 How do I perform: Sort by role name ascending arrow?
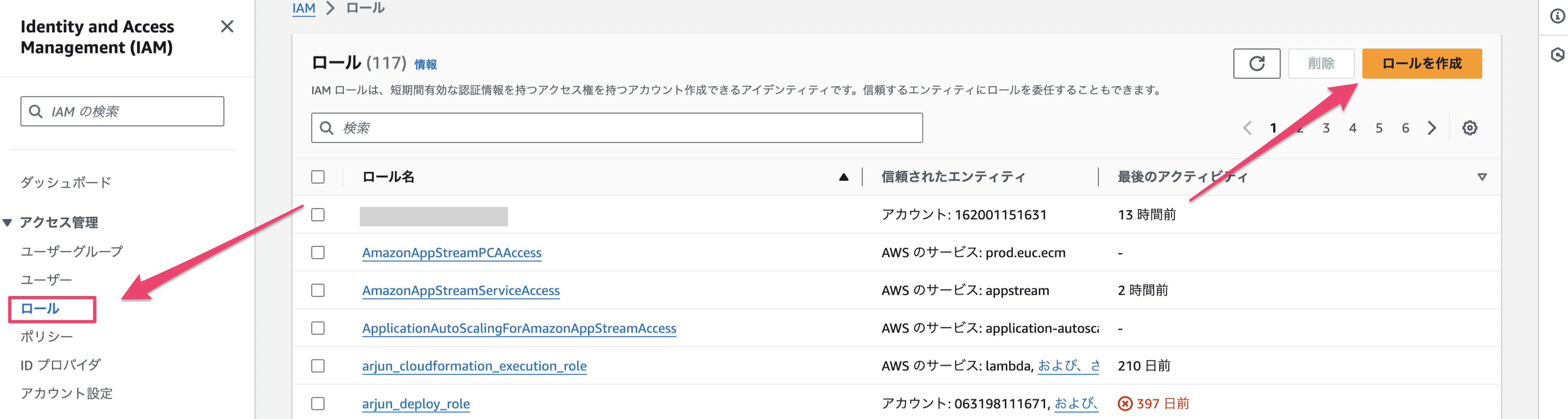pyautogui.click(x=843, y=177)
